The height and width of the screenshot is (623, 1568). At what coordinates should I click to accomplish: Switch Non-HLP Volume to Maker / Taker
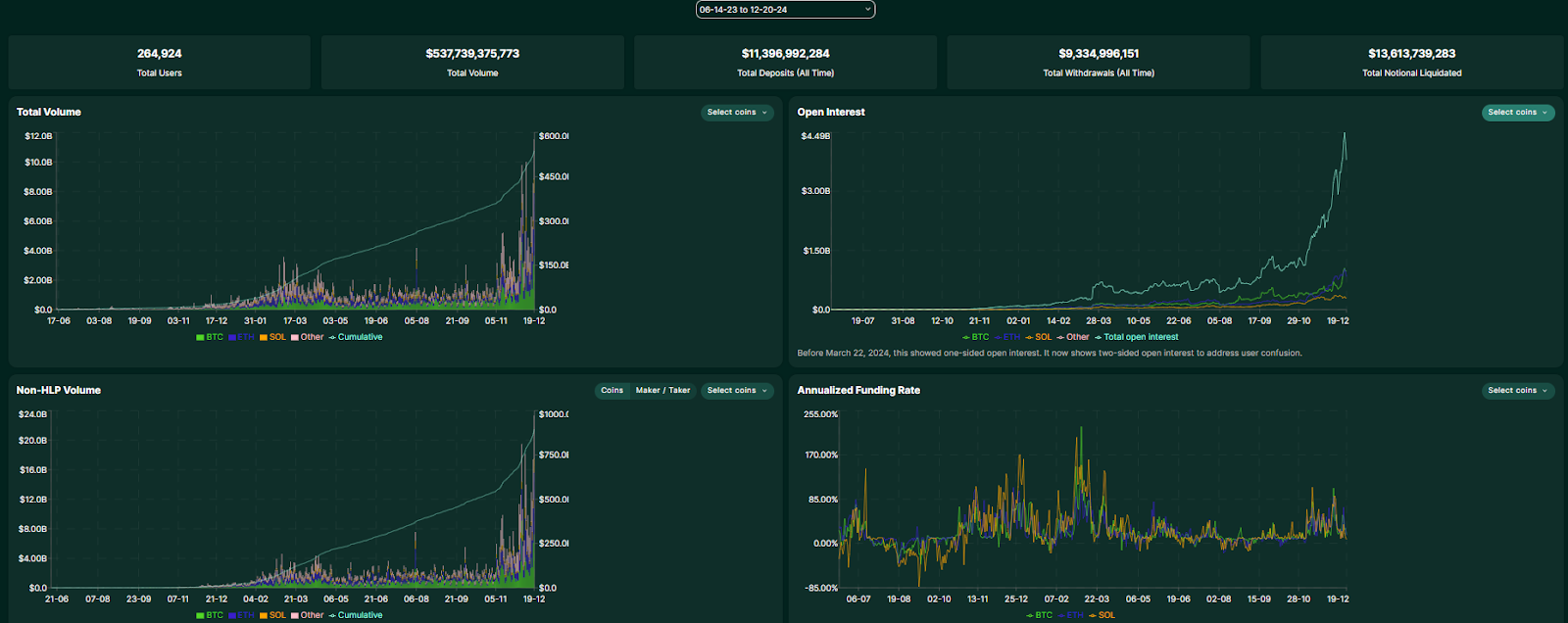[x=662, y=391]
